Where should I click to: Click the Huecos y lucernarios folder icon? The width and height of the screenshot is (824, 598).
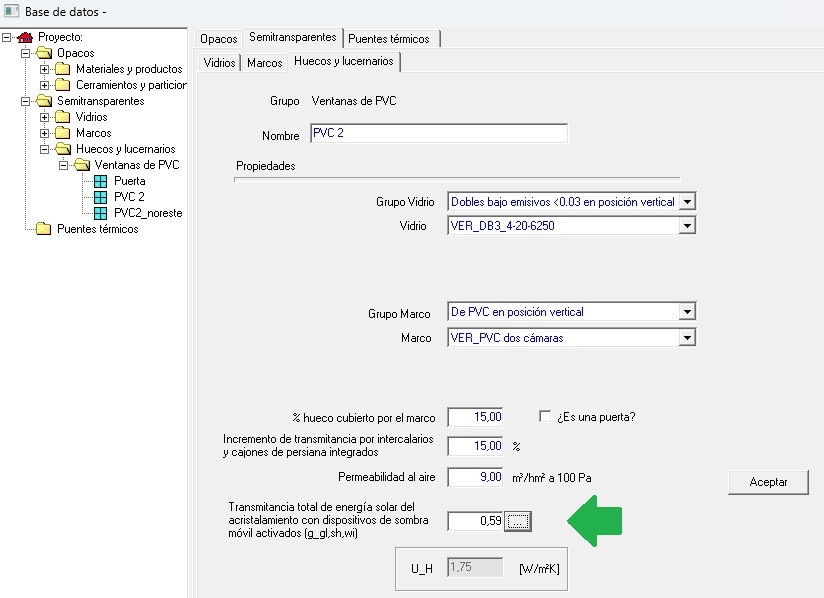pyautogui.click(x=63, y=149)
